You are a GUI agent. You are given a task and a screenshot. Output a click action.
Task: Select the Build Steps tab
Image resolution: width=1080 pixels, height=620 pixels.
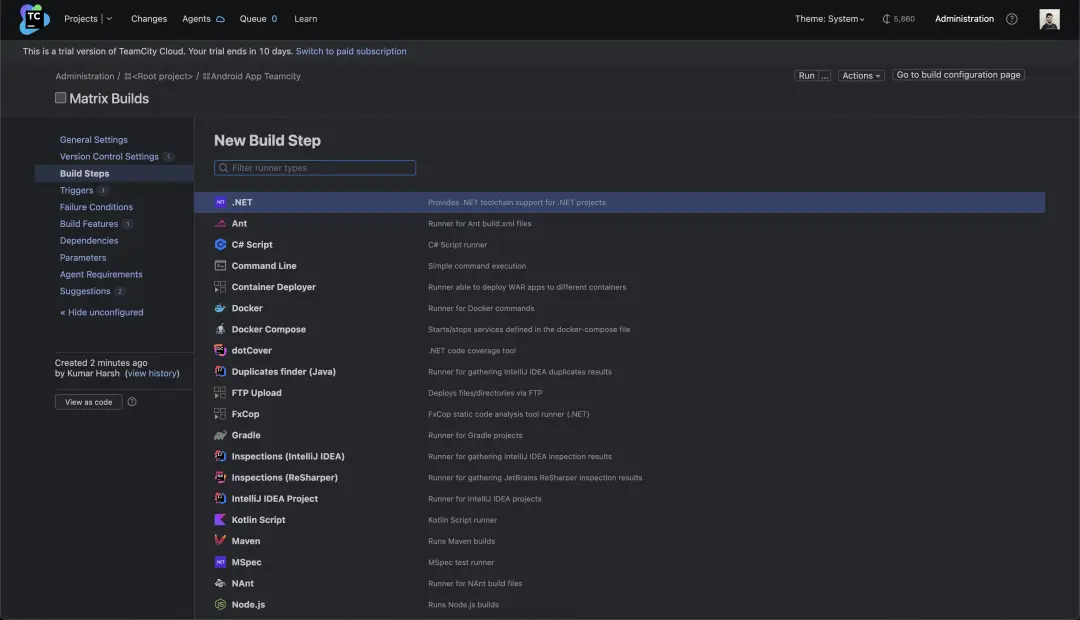[x=114, y=174]
